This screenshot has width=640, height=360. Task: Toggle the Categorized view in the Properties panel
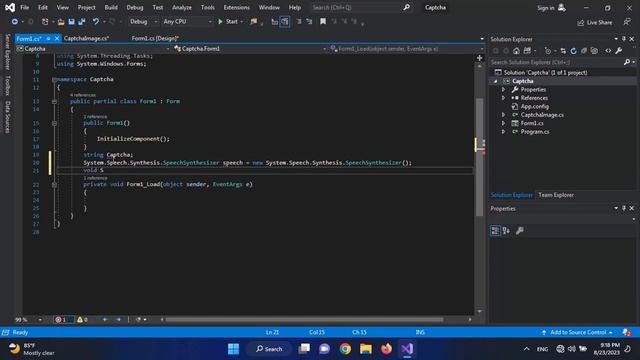coord(495,231)
